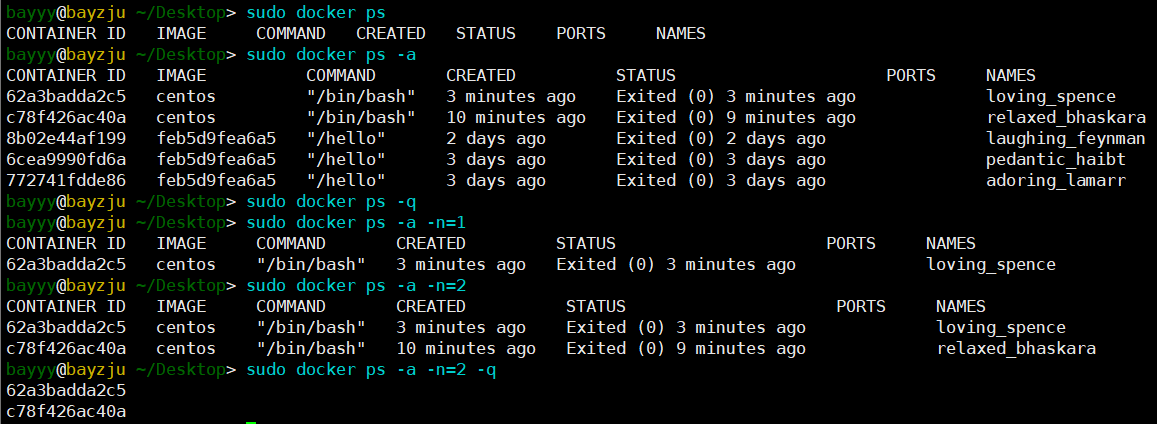The height and width of the screenshot is (424, 1157).
Task: Click the laughing_feynman container name
Action: pos(1065,138)
